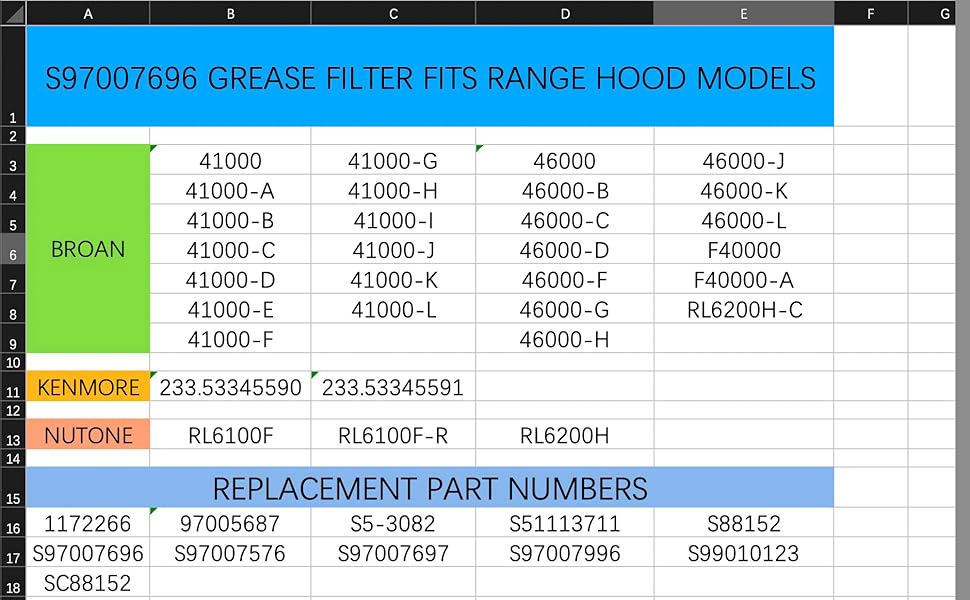
Task: Select part number S99010123 cell
Action: coord(744,552)
